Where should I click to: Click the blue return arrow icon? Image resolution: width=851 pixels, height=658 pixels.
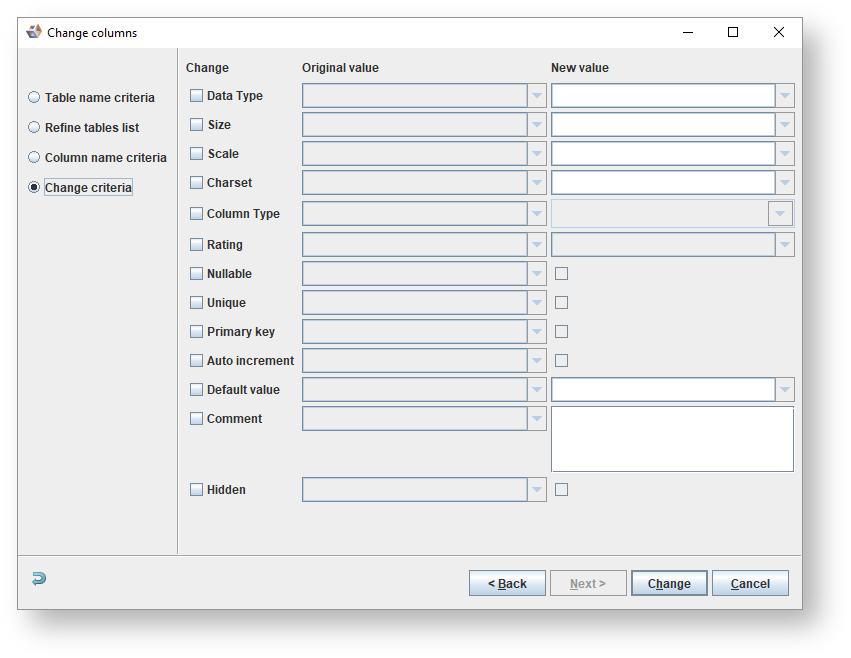pyautogui.click(x=39, y=579)
